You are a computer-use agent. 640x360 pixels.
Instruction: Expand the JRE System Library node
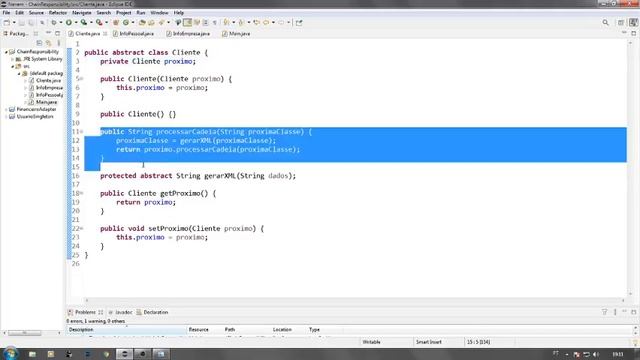(x=13, y=59)
